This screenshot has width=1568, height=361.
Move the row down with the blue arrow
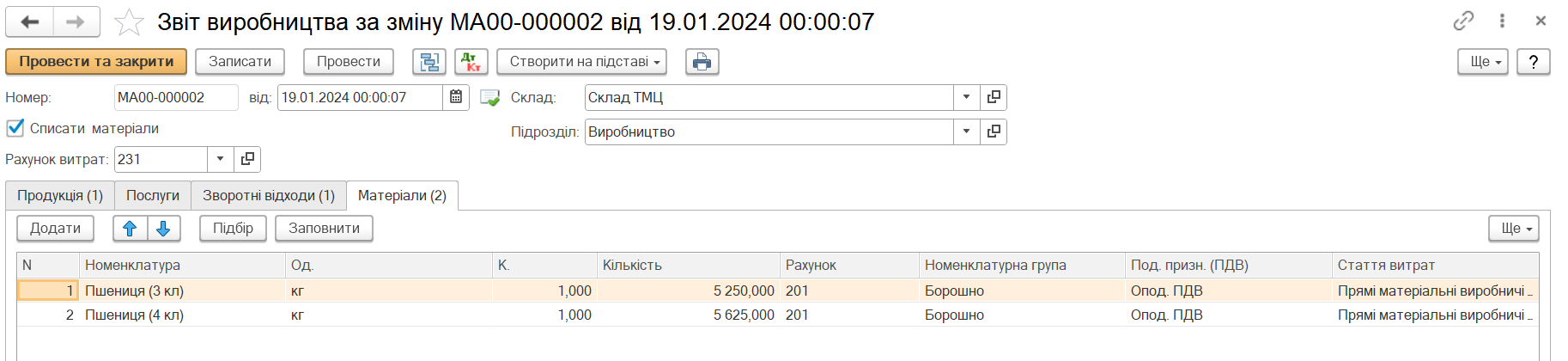click(163, 229)
